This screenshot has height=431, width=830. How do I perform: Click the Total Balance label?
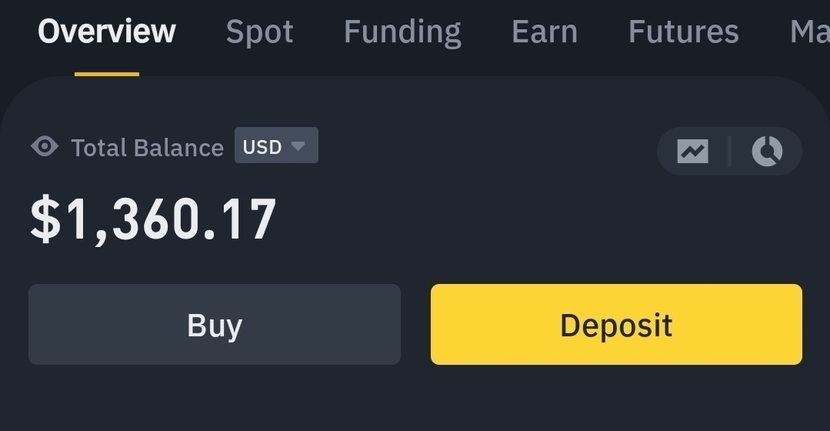click(147, 148)
